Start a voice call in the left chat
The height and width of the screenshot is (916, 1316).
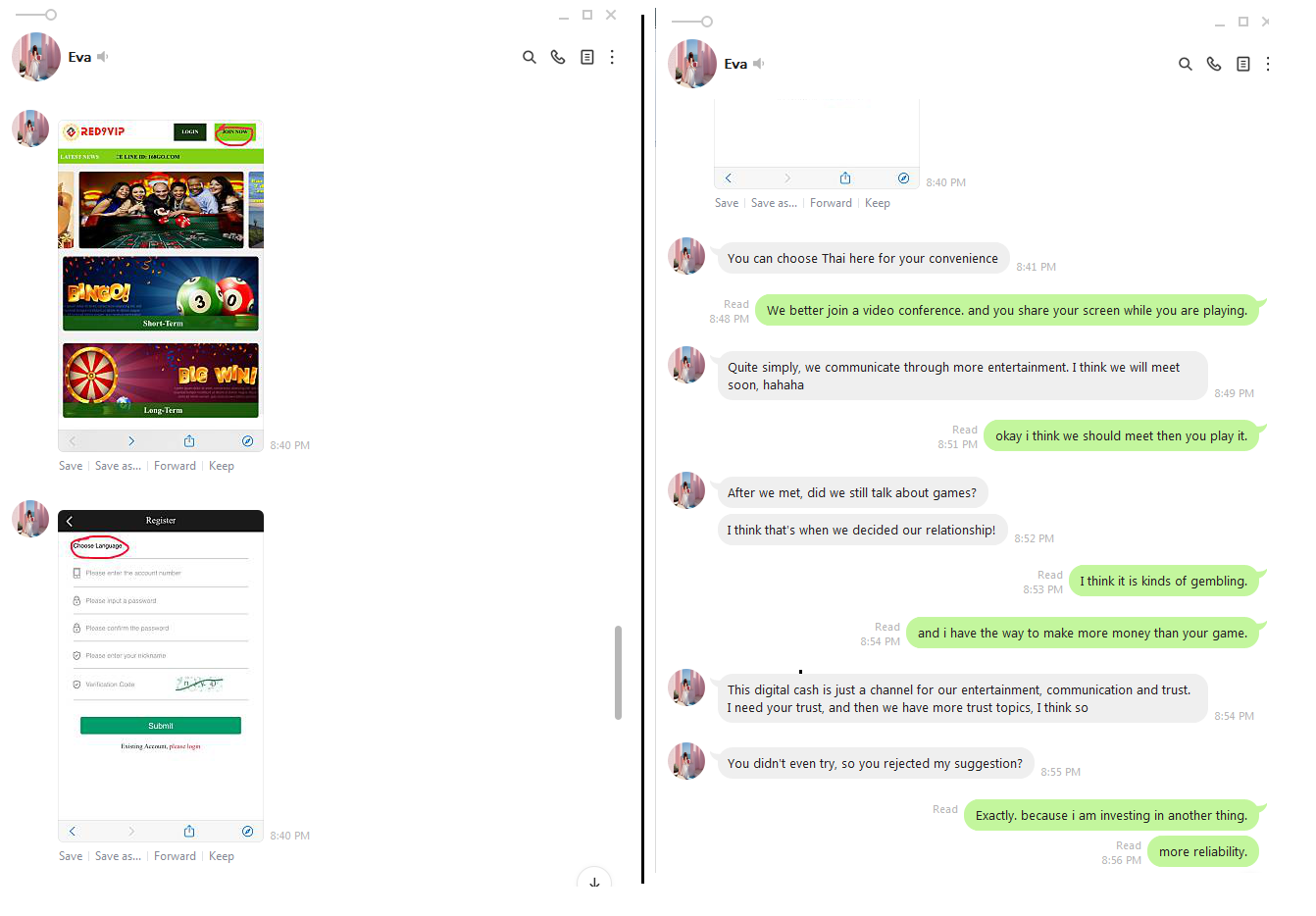[x=558, y=57]
